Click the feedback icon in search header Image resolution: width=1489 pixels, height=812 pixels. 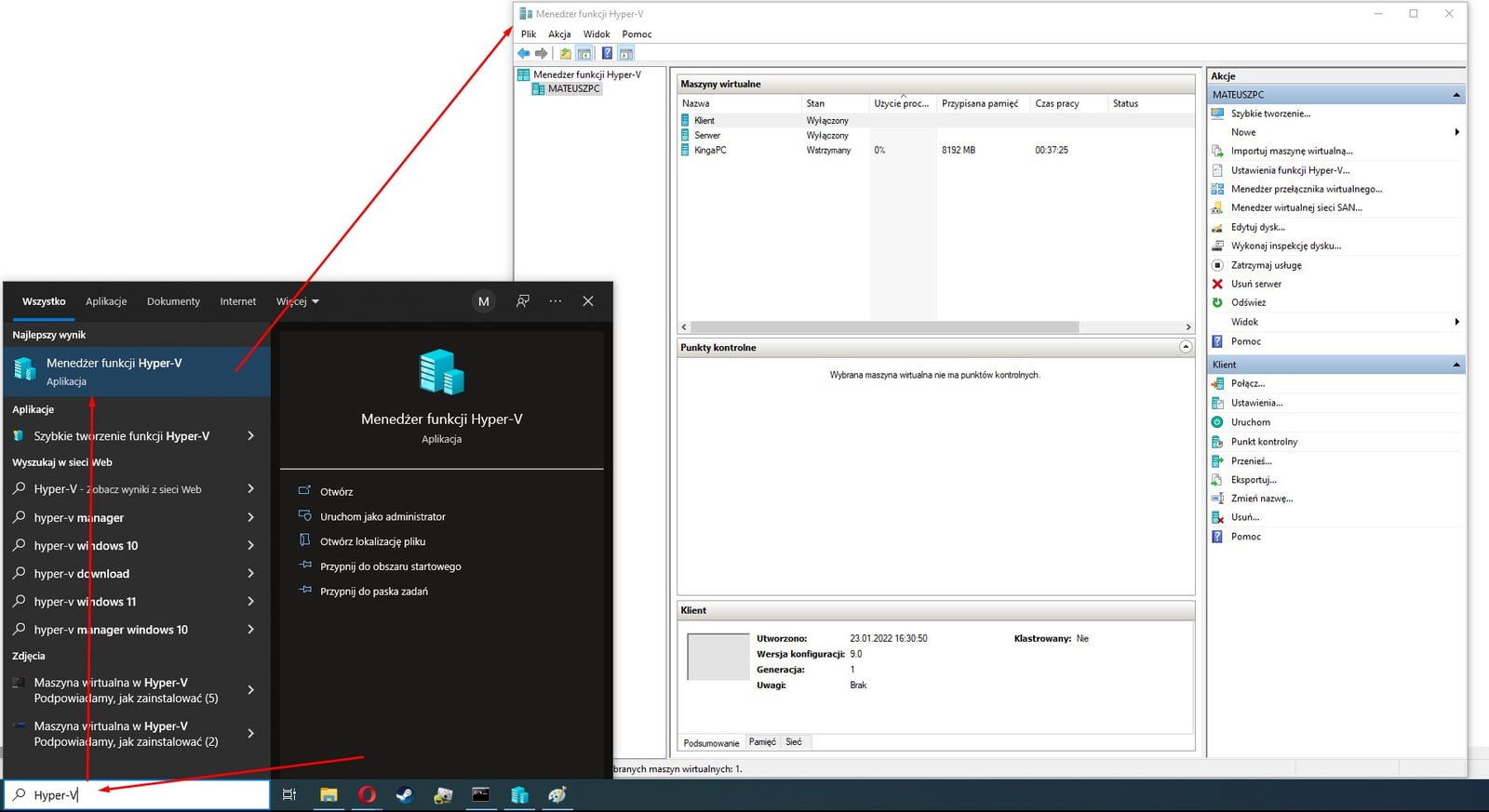coord(523,301)
